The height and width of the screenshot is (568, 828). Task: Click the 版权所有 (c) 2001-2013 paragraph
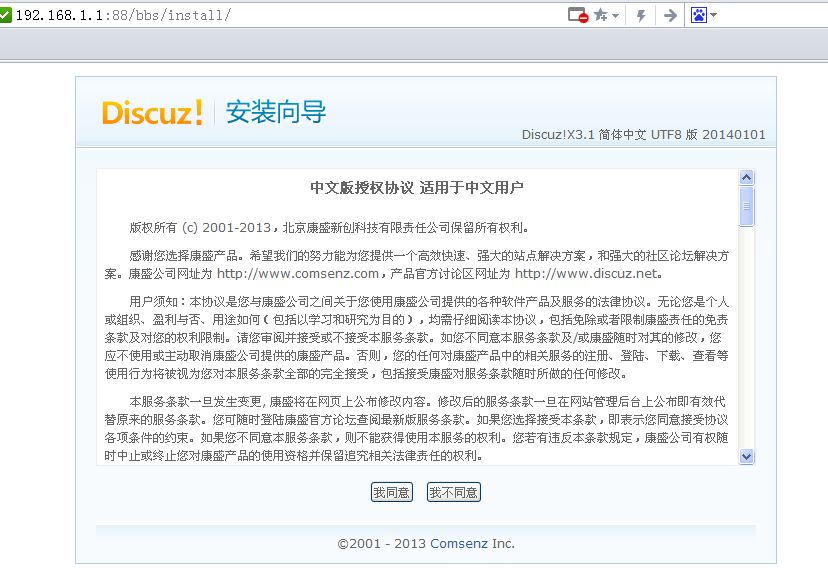point(329,228)
